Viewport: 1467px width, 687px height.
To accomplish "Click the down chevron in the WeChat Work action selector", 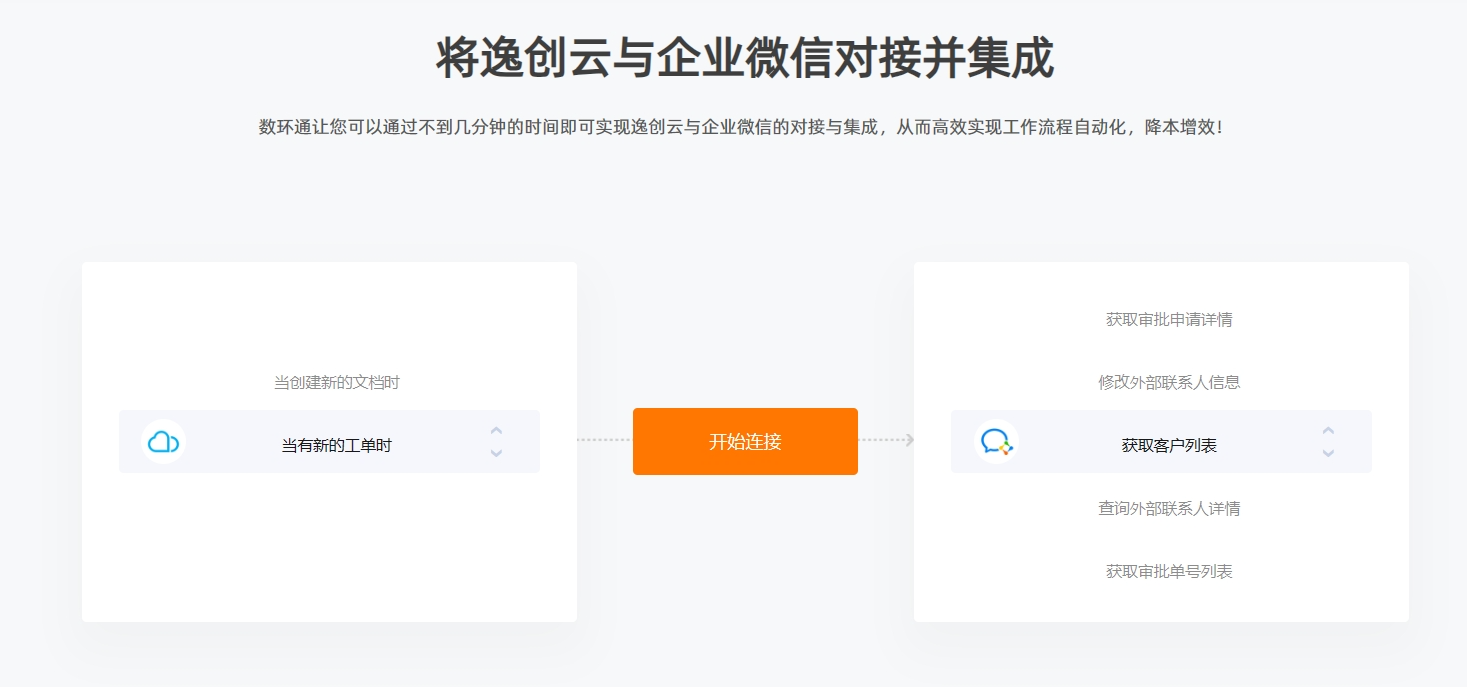I will 1328,453.
